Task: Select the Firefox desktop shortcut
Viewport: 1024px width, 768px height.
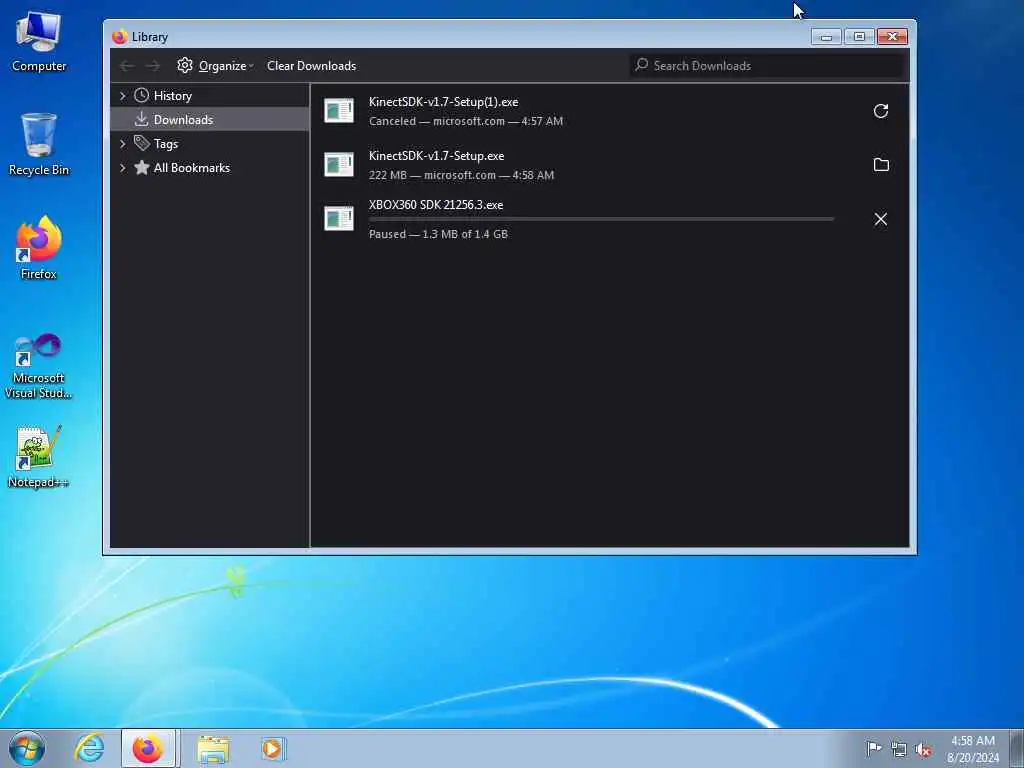Action: pos(39,248)
